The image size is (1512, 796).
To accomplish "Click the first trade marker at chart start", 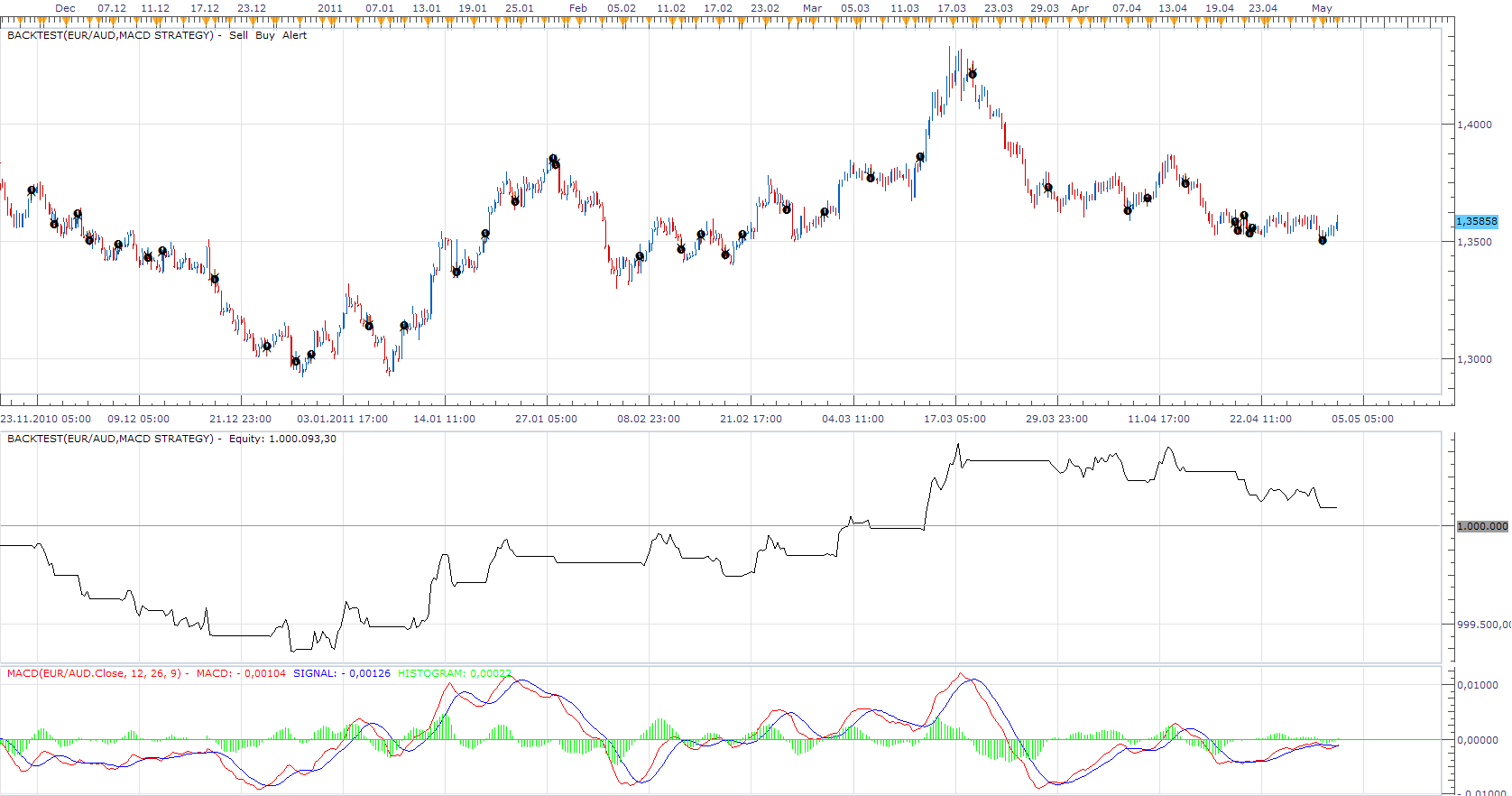I will click(x=32, y=190).
